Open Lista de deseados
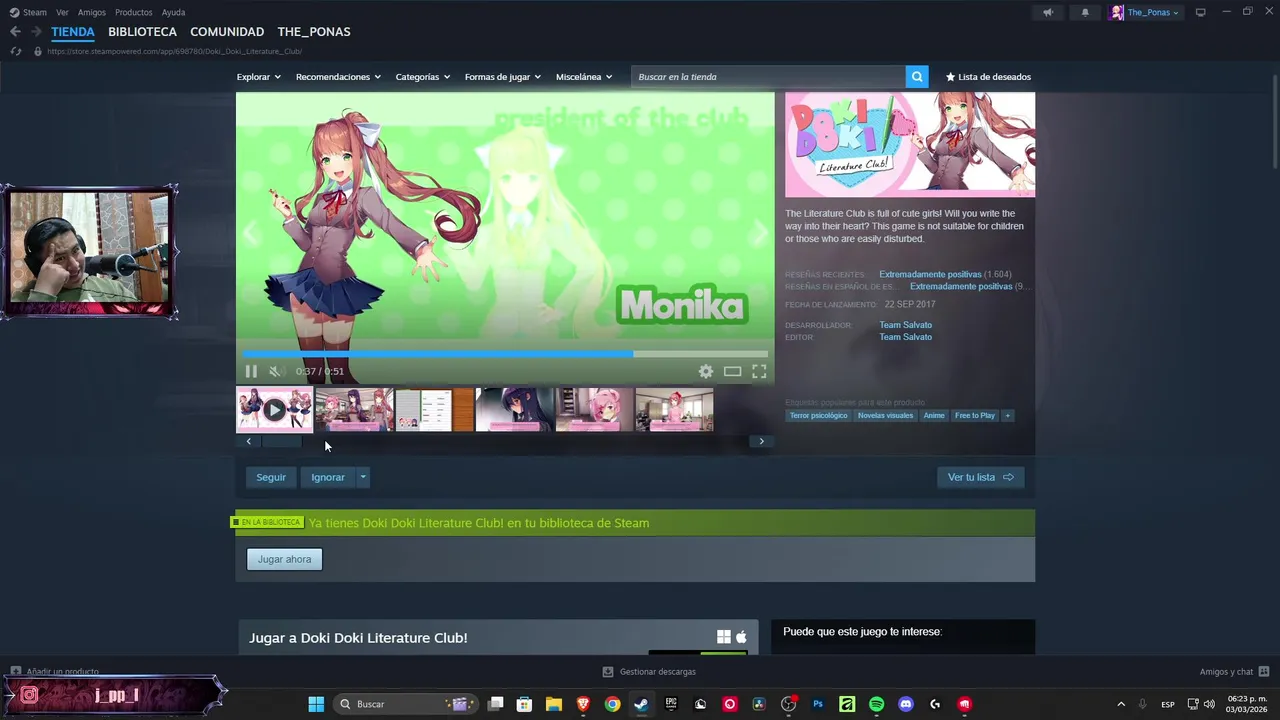This screenshot has width=1280, height=720. pyautogui.click(x=988, y=77)
